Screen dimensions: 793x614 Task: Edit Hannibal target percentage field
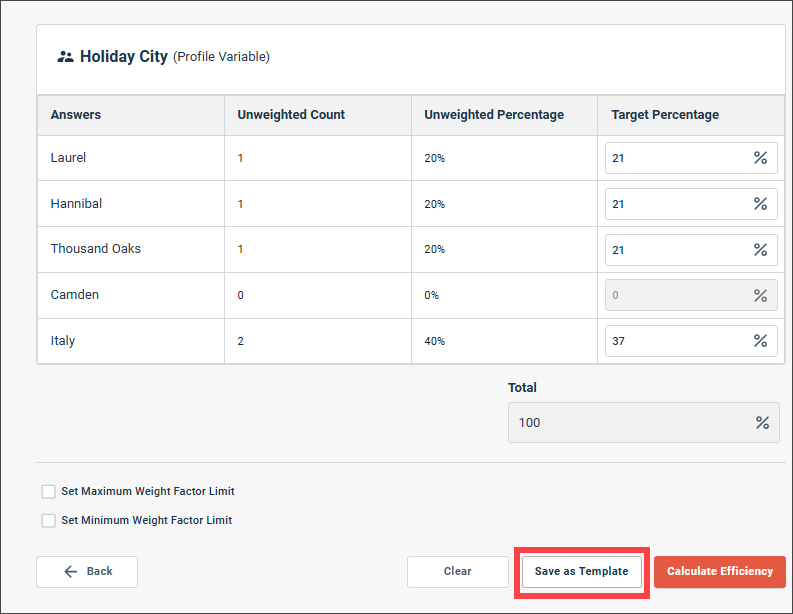(691, 204)
